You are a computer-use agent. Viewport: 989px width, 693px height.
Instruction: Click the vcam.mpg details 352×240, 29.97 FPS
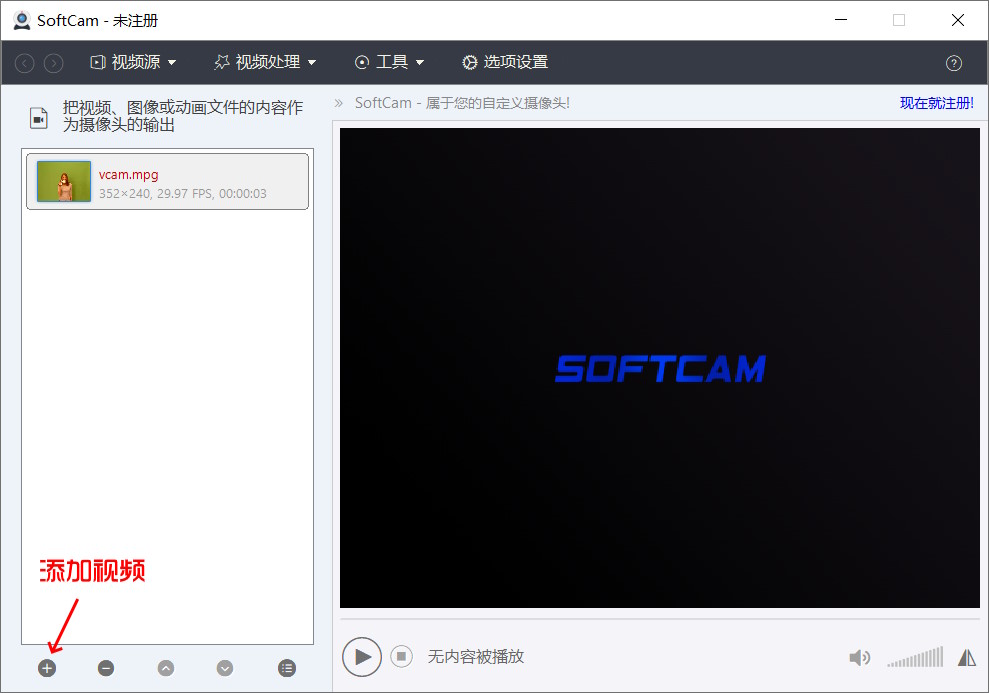tap(182, 194)
